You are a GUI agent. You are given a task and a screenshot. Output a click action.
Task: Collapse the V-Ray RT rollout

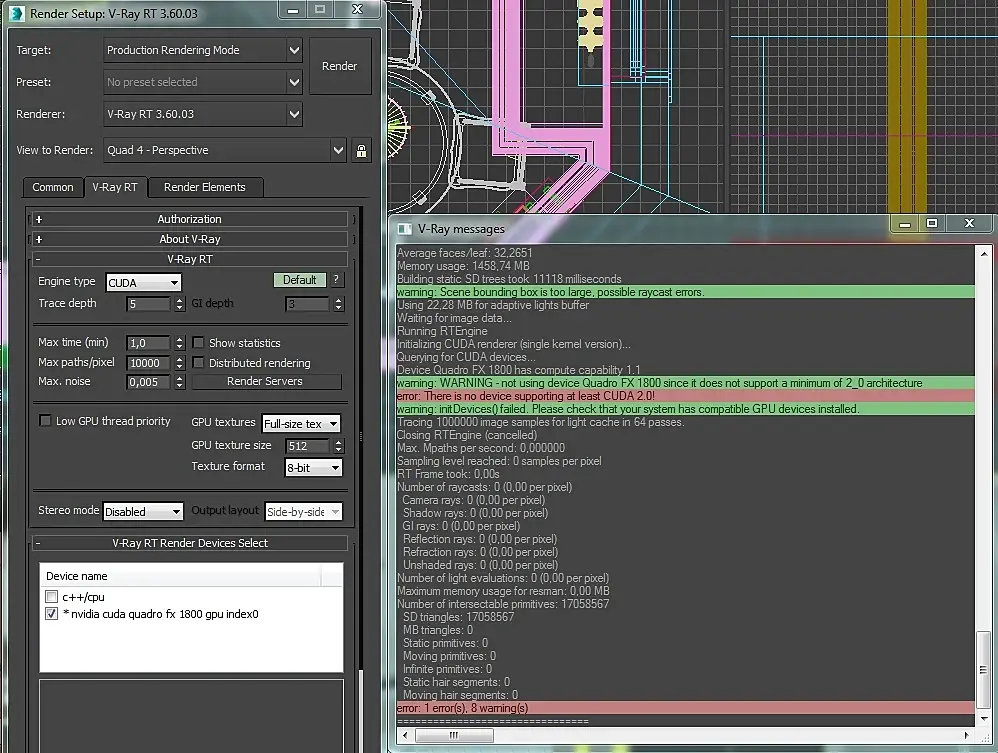190,259
